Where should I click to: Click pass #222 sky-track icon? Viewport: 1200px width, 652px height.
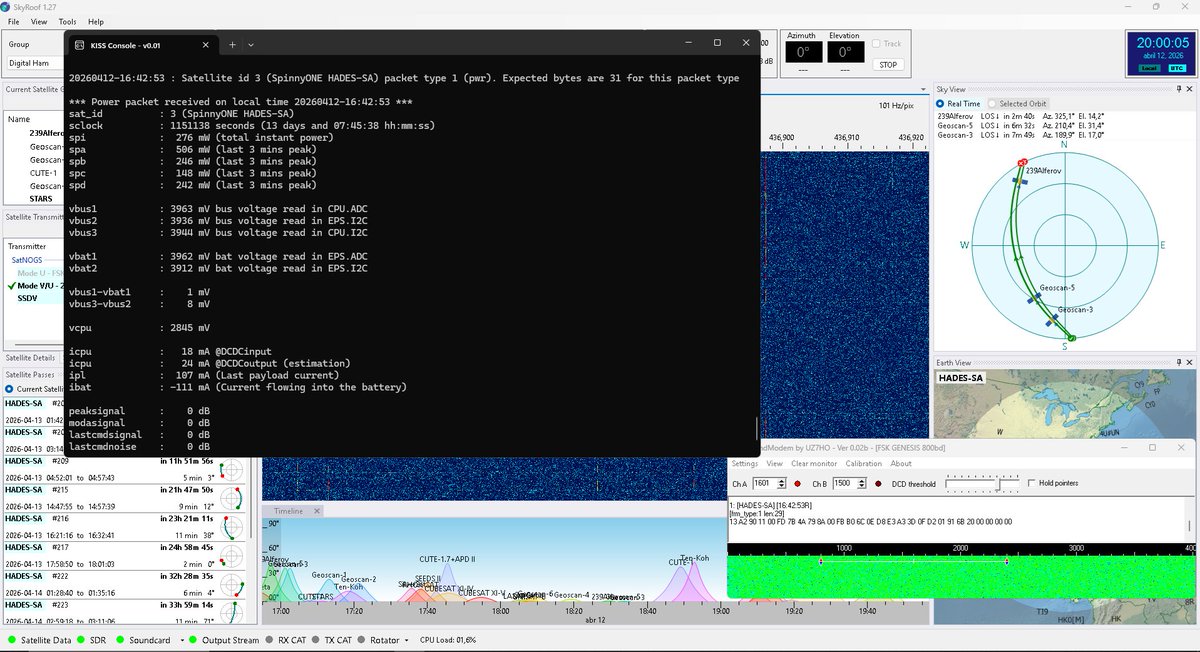coord(231,583)
